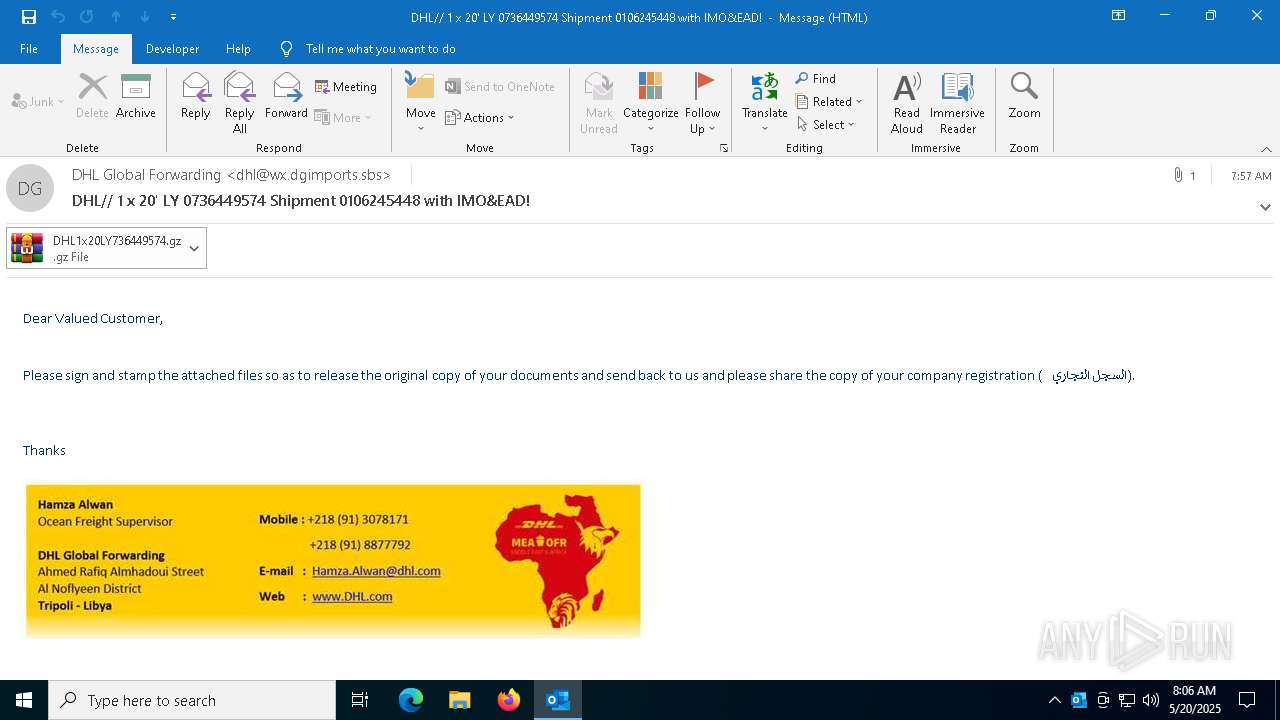Viewport: 1280px width, 720px height.
Task: Expand the message header with the chevron
Action: tap(1265, 207)
